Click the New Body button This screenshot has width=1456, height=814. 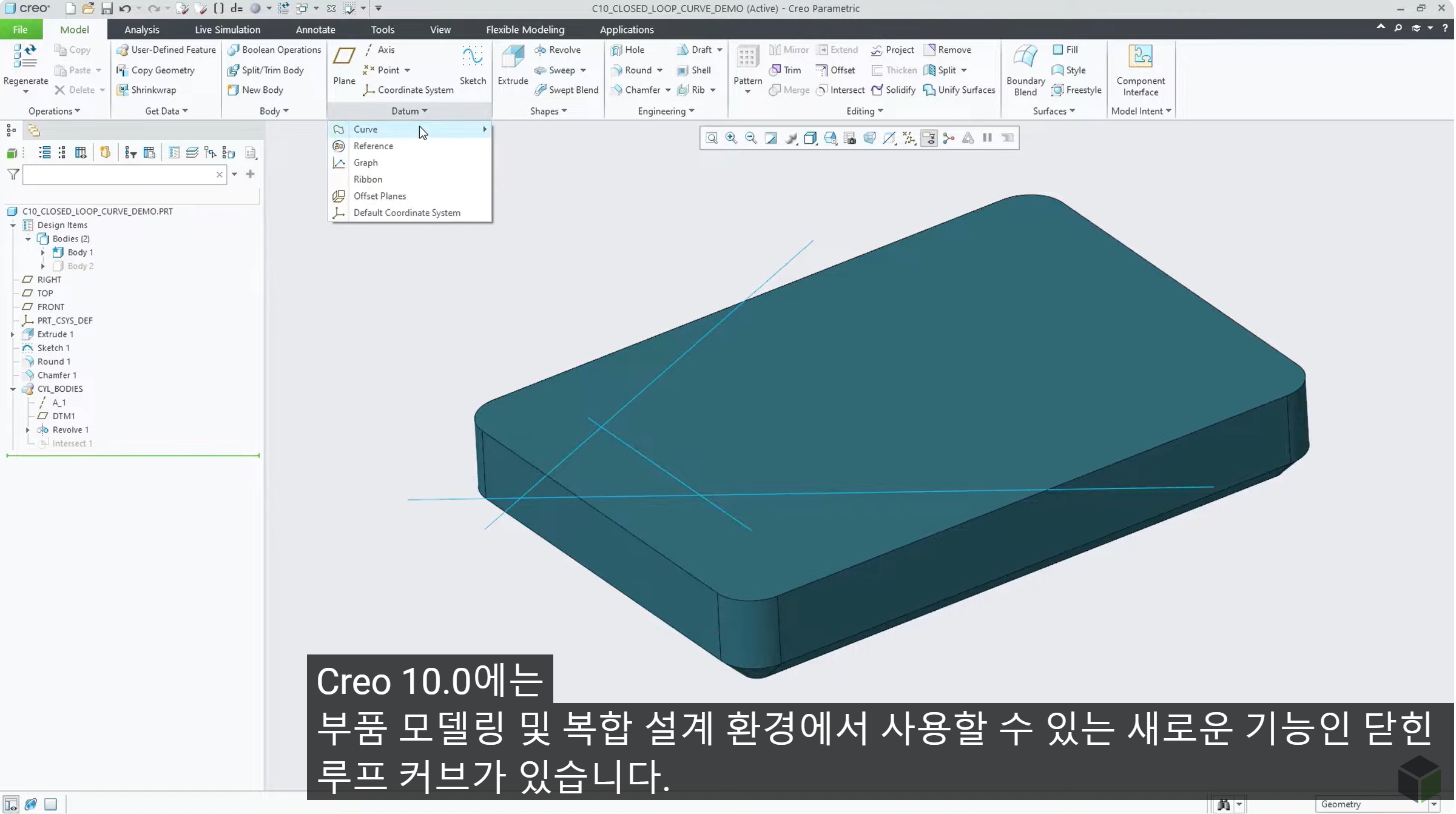click(x=255, y=90)
